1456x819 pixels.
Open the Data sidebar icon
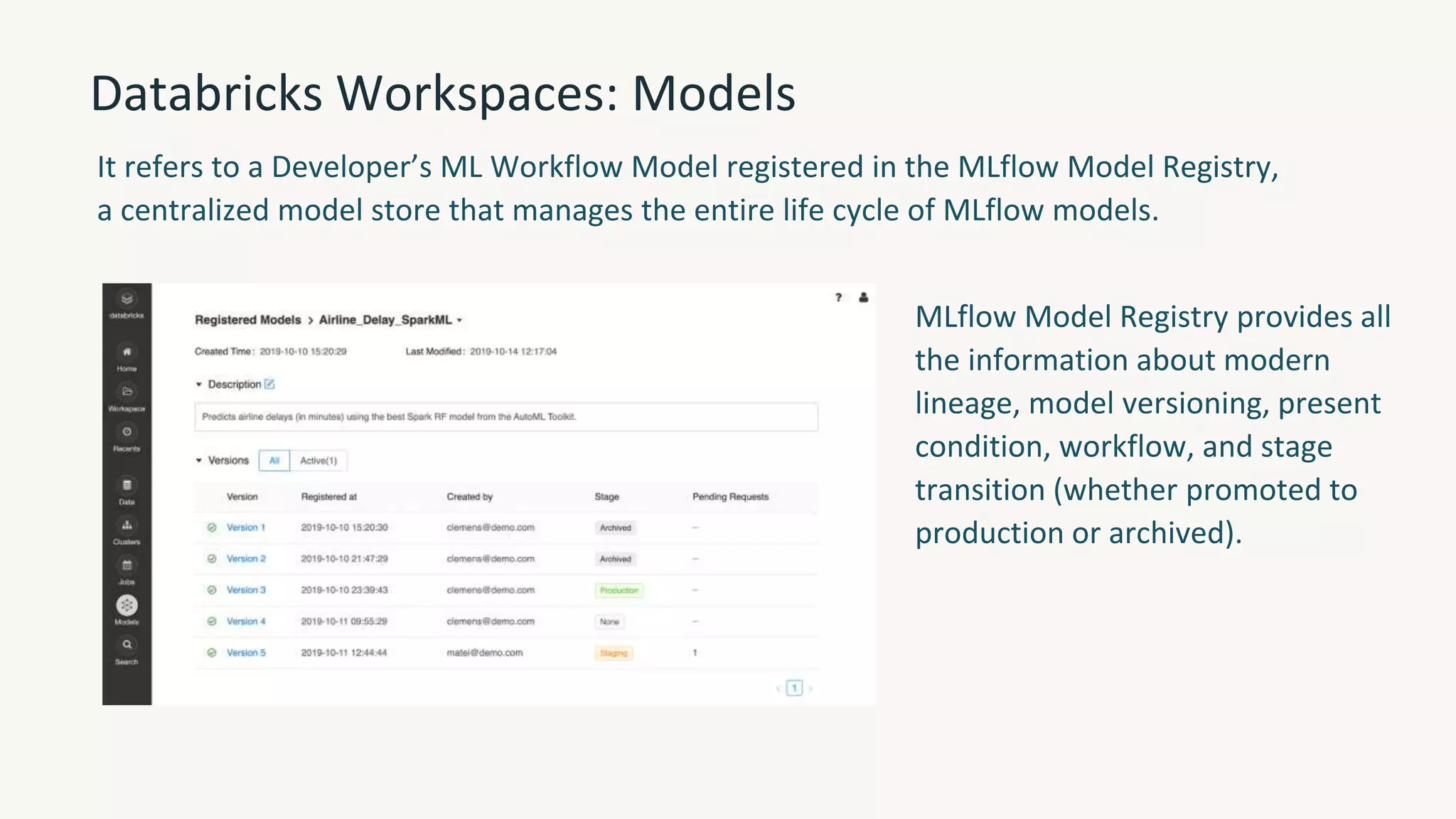tap(127, 486)
